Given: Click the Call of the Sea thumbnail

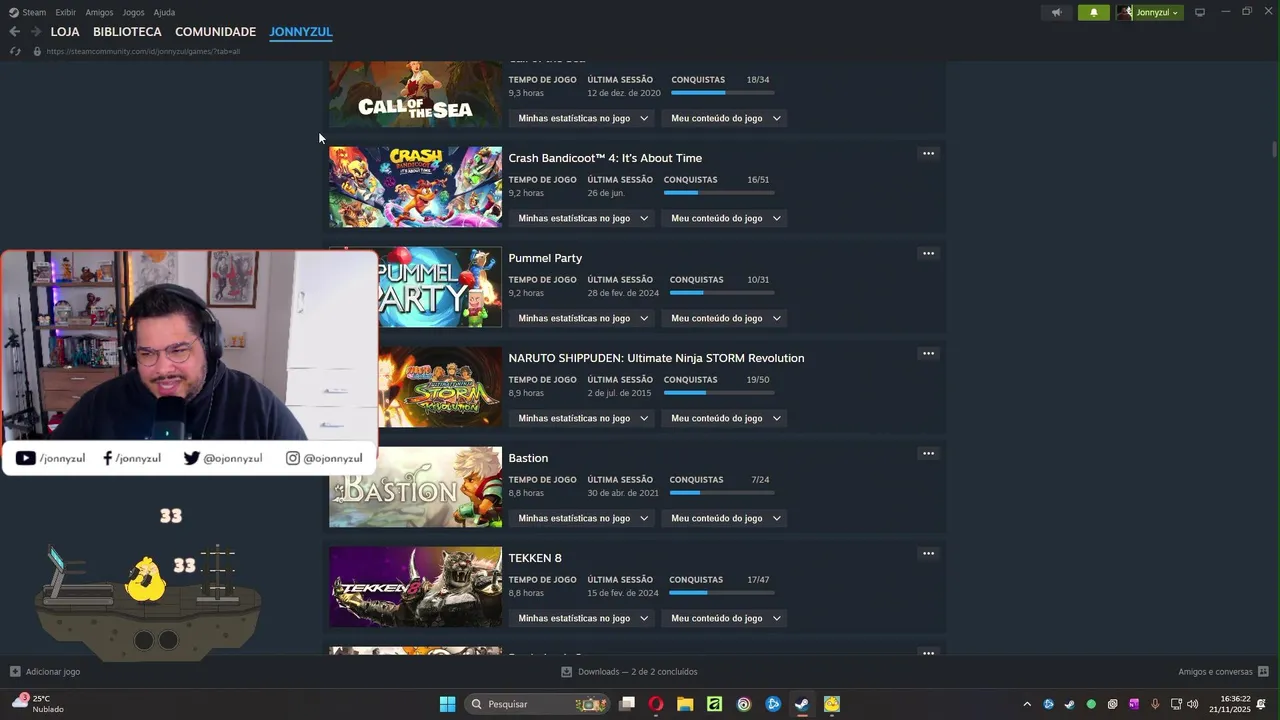Looking at the screenshot, I should [415, 94].
